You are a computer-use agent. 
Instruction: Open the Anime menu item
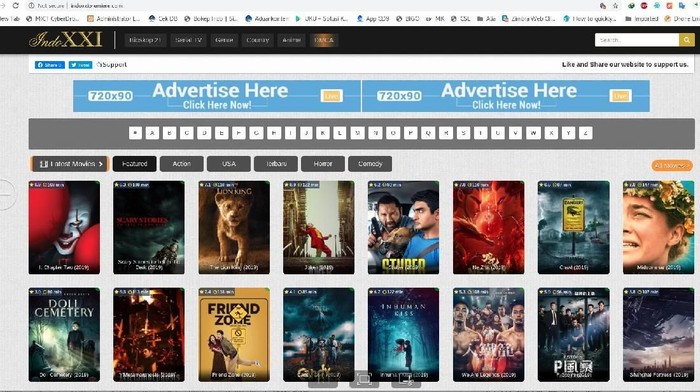click(x=292, y=40)
